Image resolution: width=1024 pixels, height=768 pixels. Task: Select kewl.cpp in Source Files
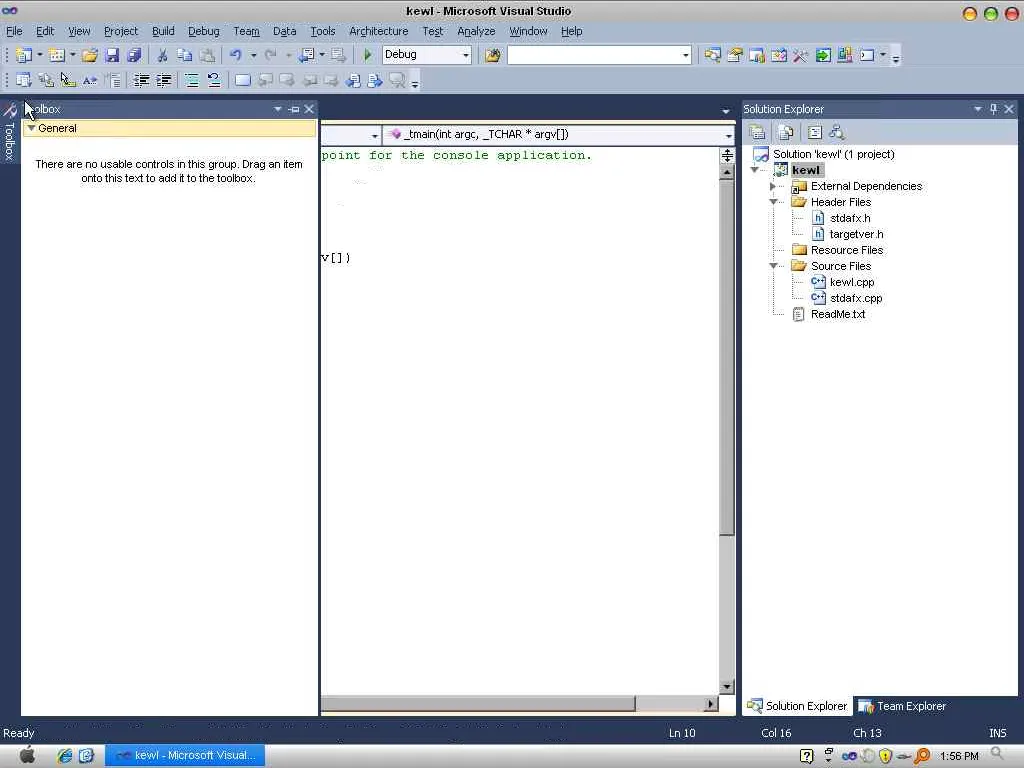click(x=852, y=282)
